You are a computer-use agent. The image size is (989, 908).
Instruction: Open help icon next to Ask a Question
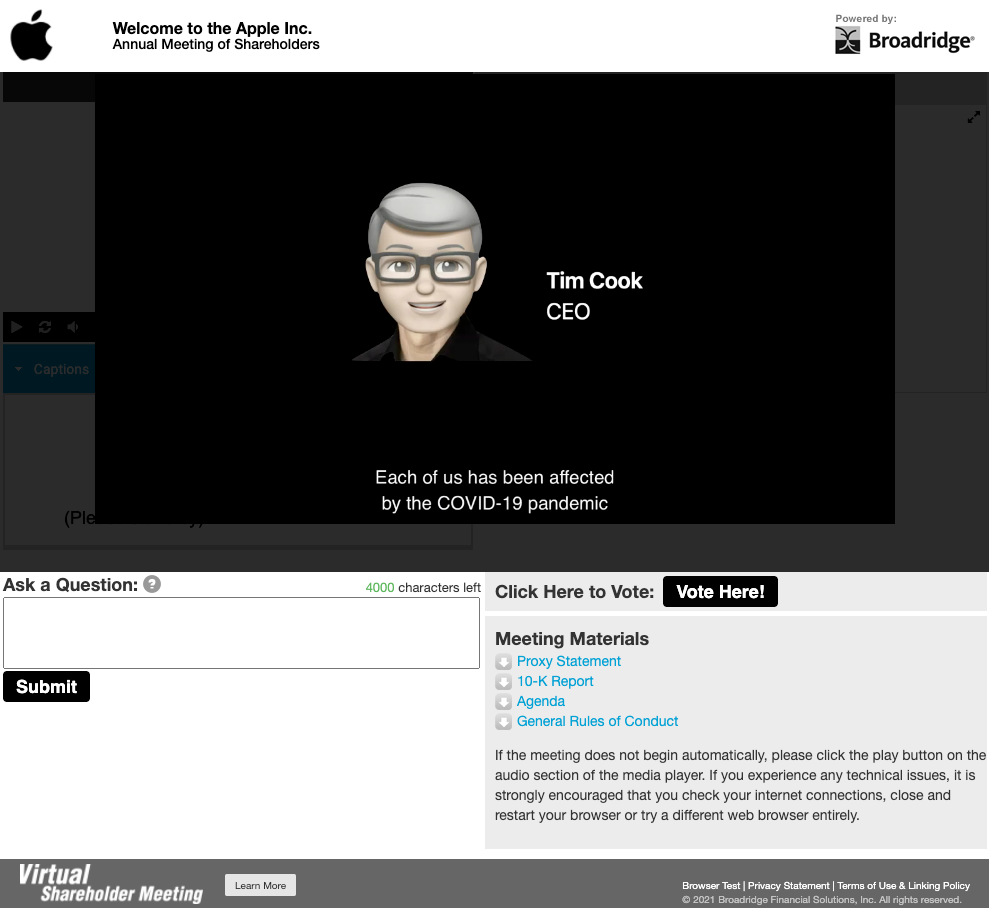tap(152, 584)
